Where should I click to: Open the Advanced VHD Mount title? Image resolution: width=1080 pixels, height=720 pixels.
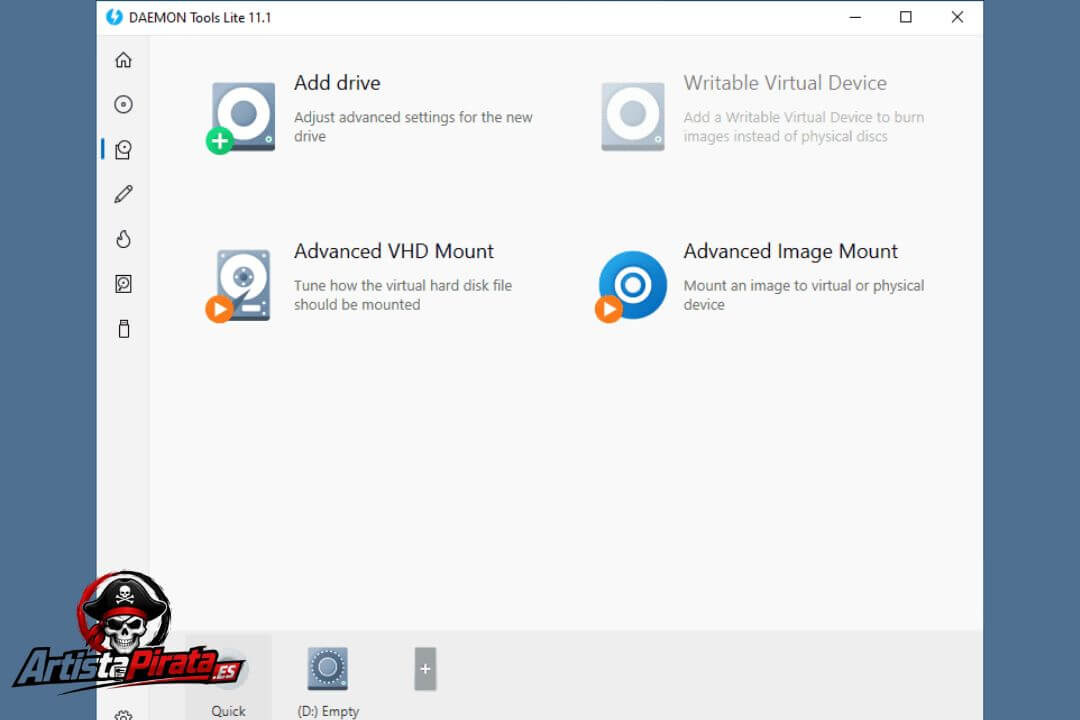point(393,251)
